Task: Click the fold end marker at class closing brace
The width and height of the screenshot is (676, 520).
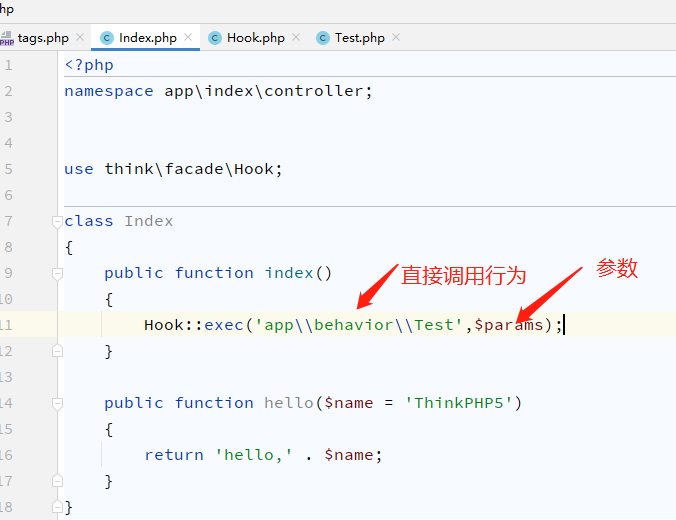Action: coord(57,507)
